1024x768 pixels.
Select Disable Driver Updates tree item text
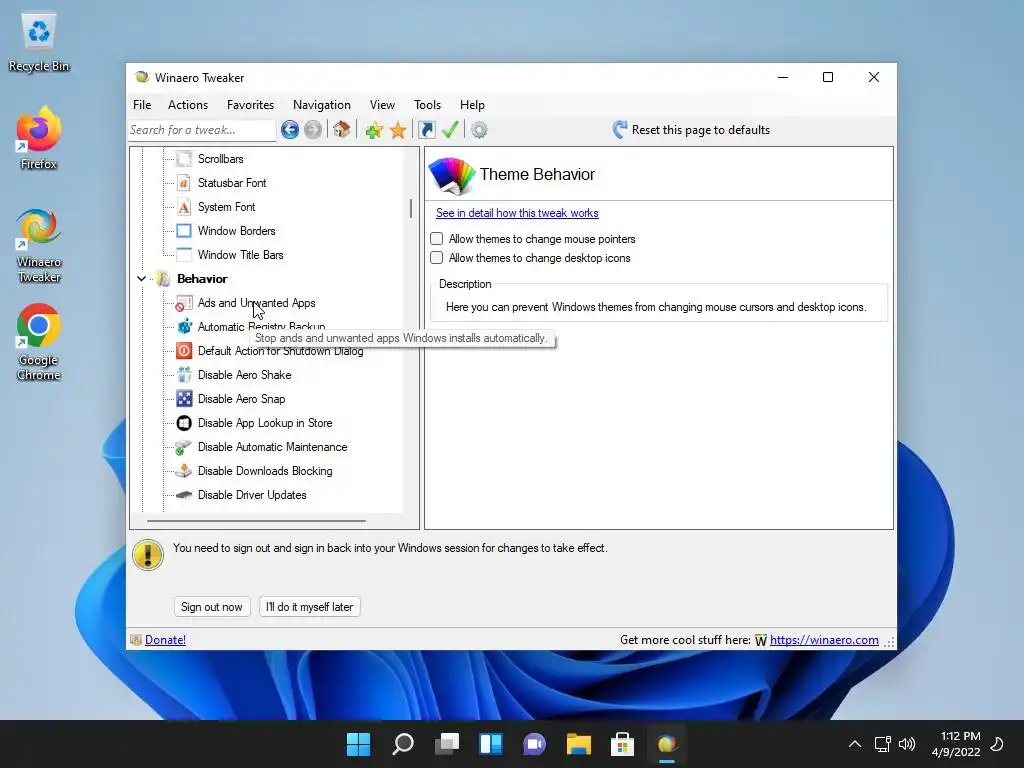point(252,495)
